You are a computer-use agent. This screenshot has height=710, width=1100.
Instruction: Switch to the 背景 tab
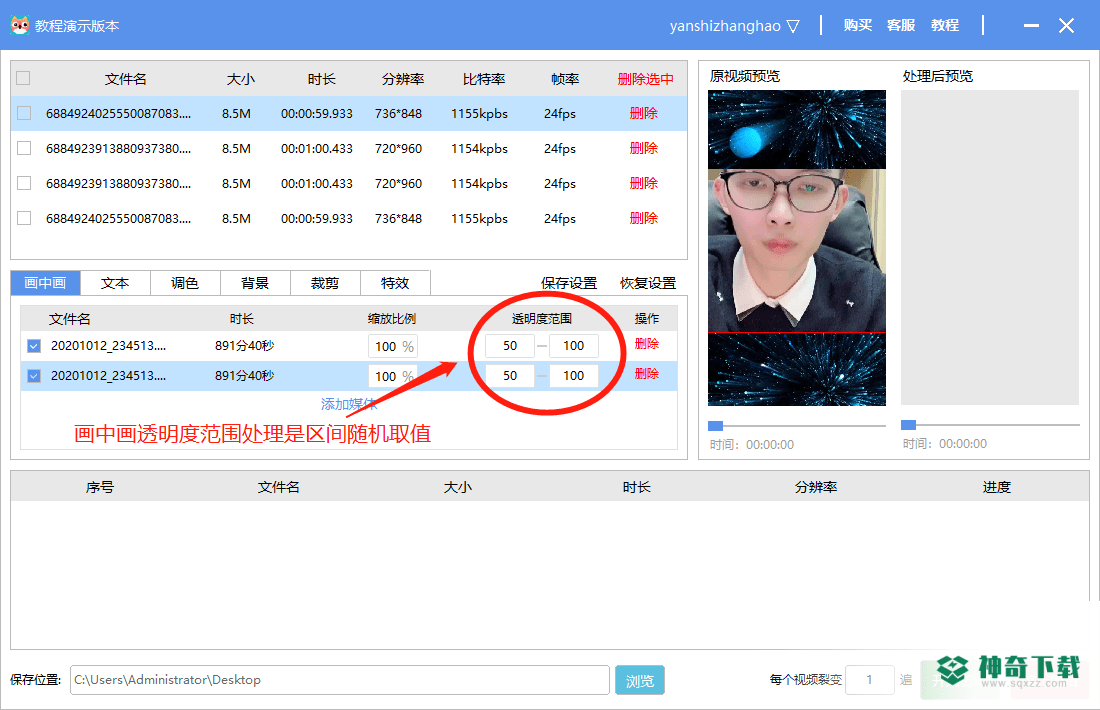[255, 283]
